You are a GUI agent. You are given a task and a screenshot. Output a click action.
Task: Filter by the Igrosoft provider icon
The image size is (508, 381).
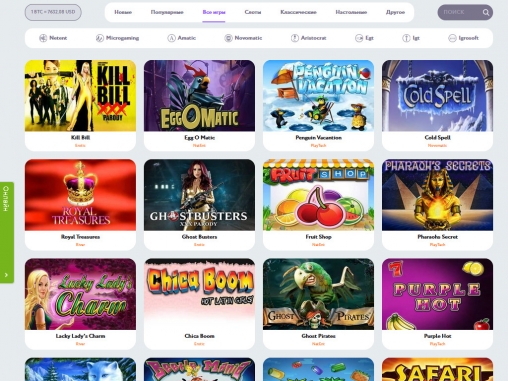[x=452, y=38]
